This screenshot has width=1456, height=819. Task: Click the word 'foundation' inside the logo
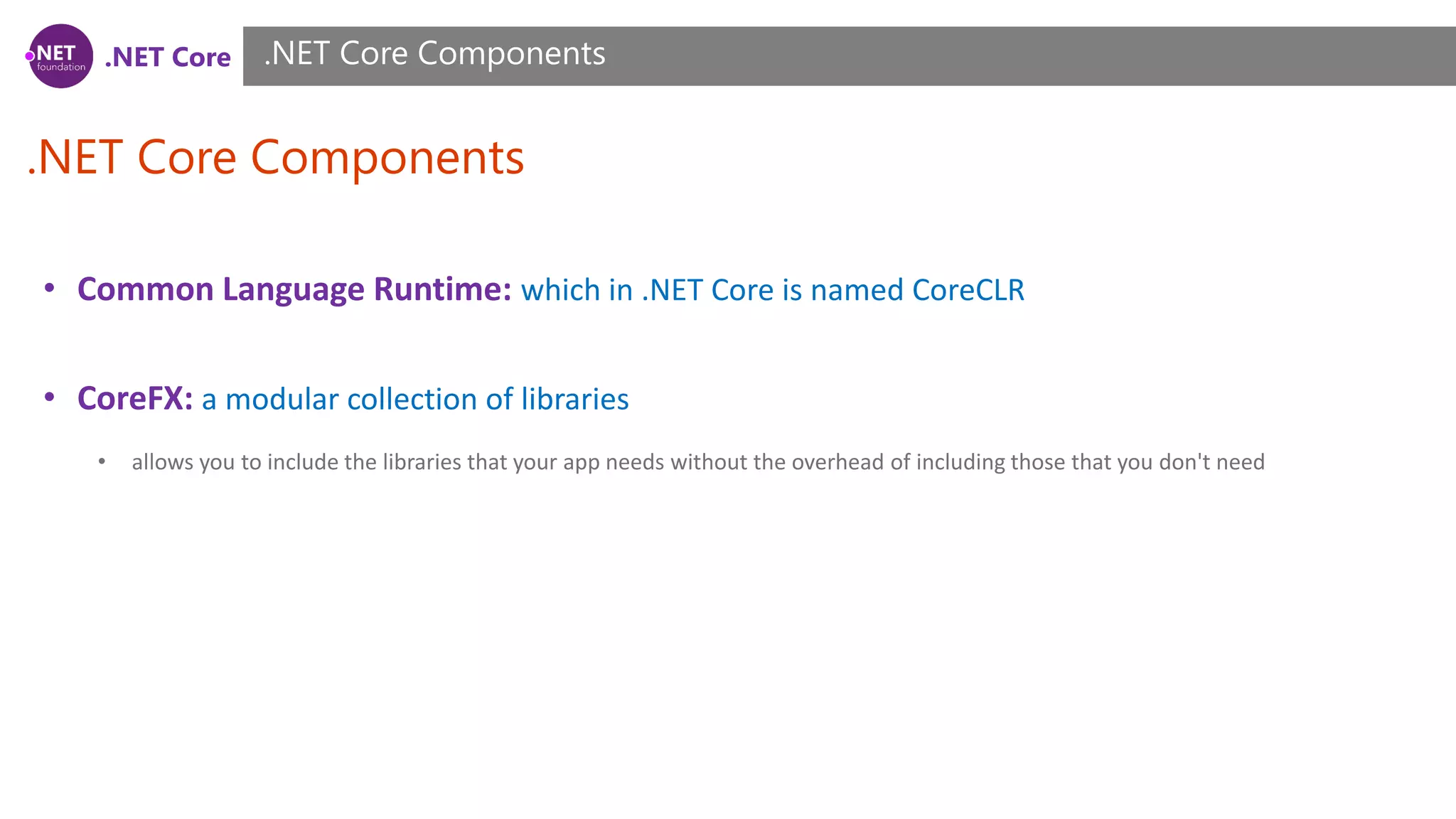[61, 67]
